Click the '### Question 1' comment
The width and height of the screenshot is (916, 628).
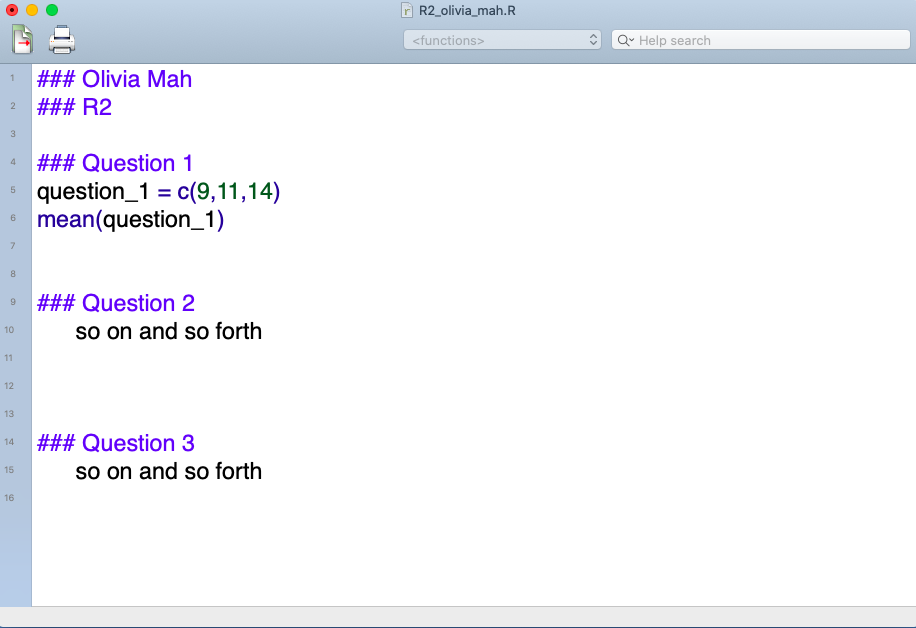(114, 163)
